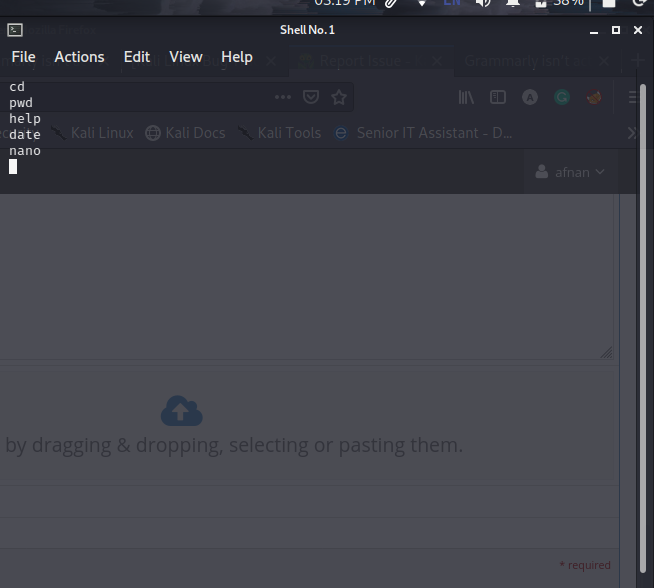Maximize the Shell No.1 window
Screen dimensions: 654x588
pos(616,30)
